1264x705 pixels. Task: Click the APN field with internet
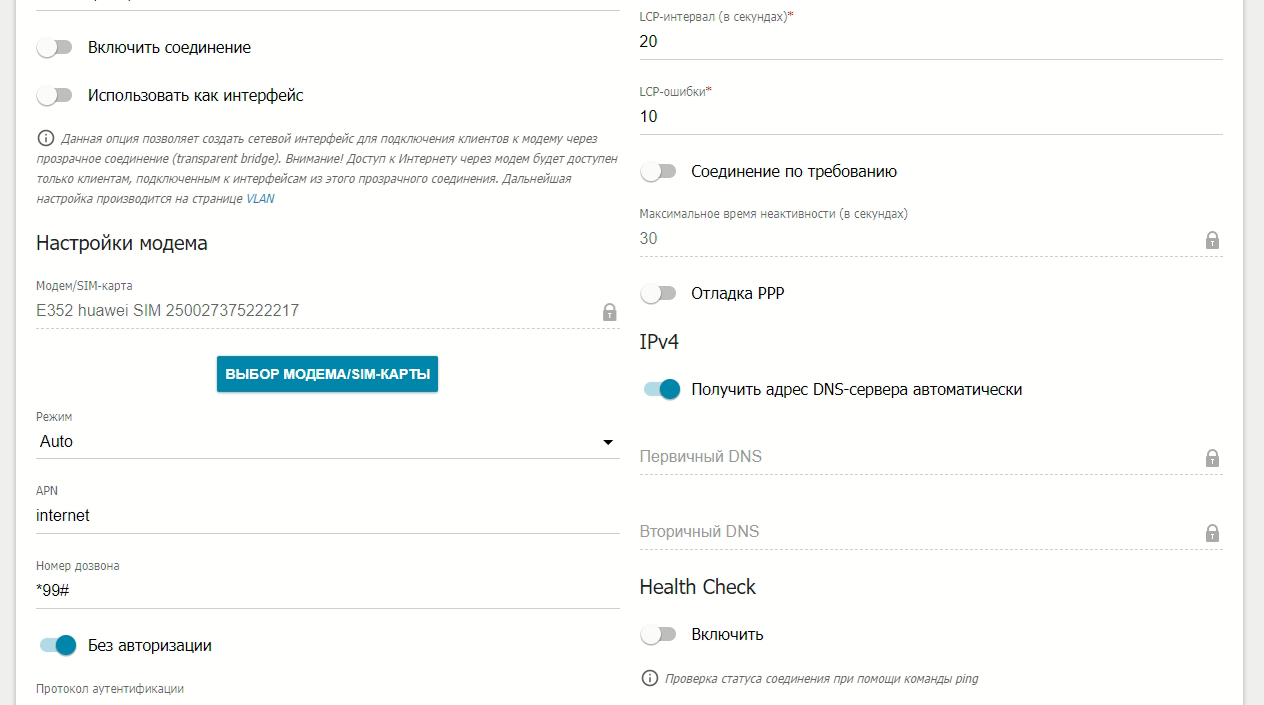pos(328,516)
